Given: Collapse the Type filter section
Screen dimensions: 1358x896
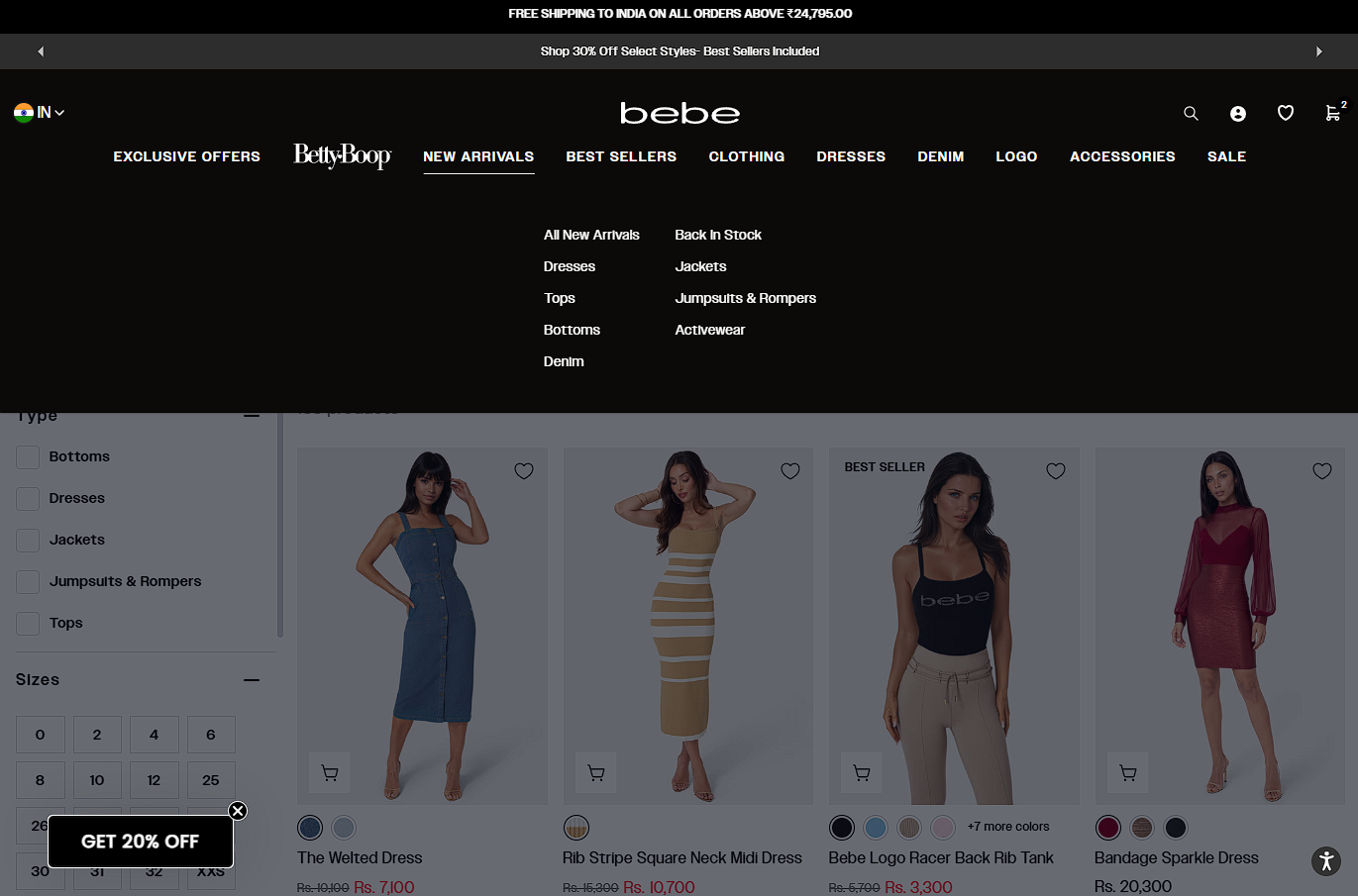Looking at the screenshot, I should point(252,416).
